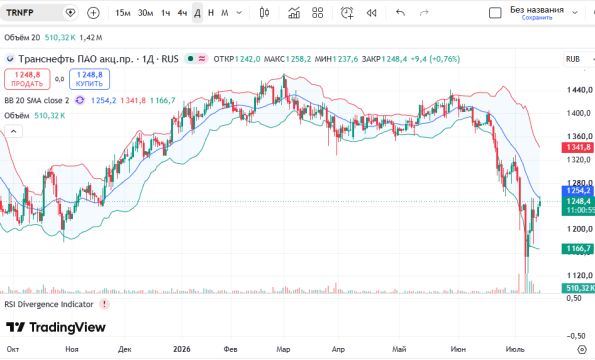
Task: Click the Объём 20 indicator legend
Action: pyautogui.click(x=22, y=38)
